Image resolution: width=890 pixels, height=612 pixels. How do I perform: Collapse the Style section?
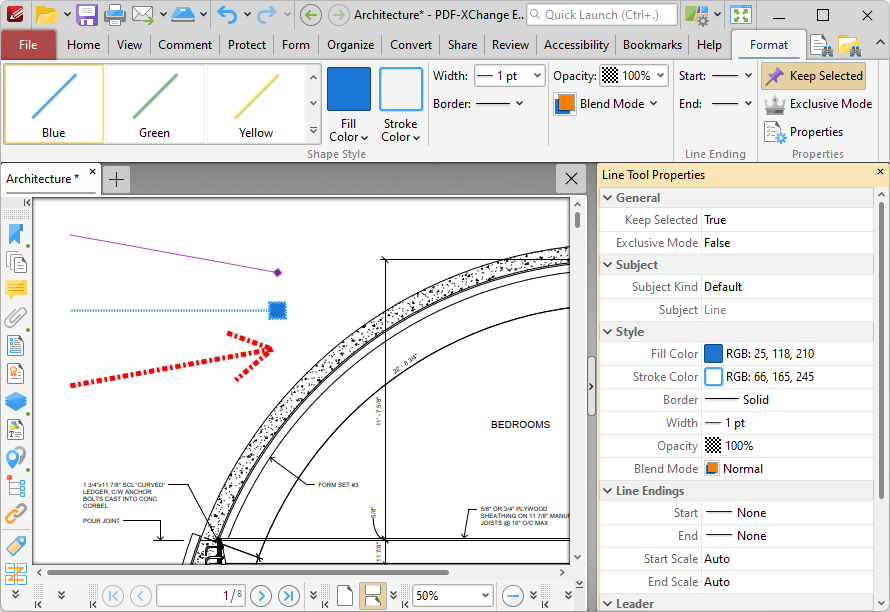click(x=608, y=332)
